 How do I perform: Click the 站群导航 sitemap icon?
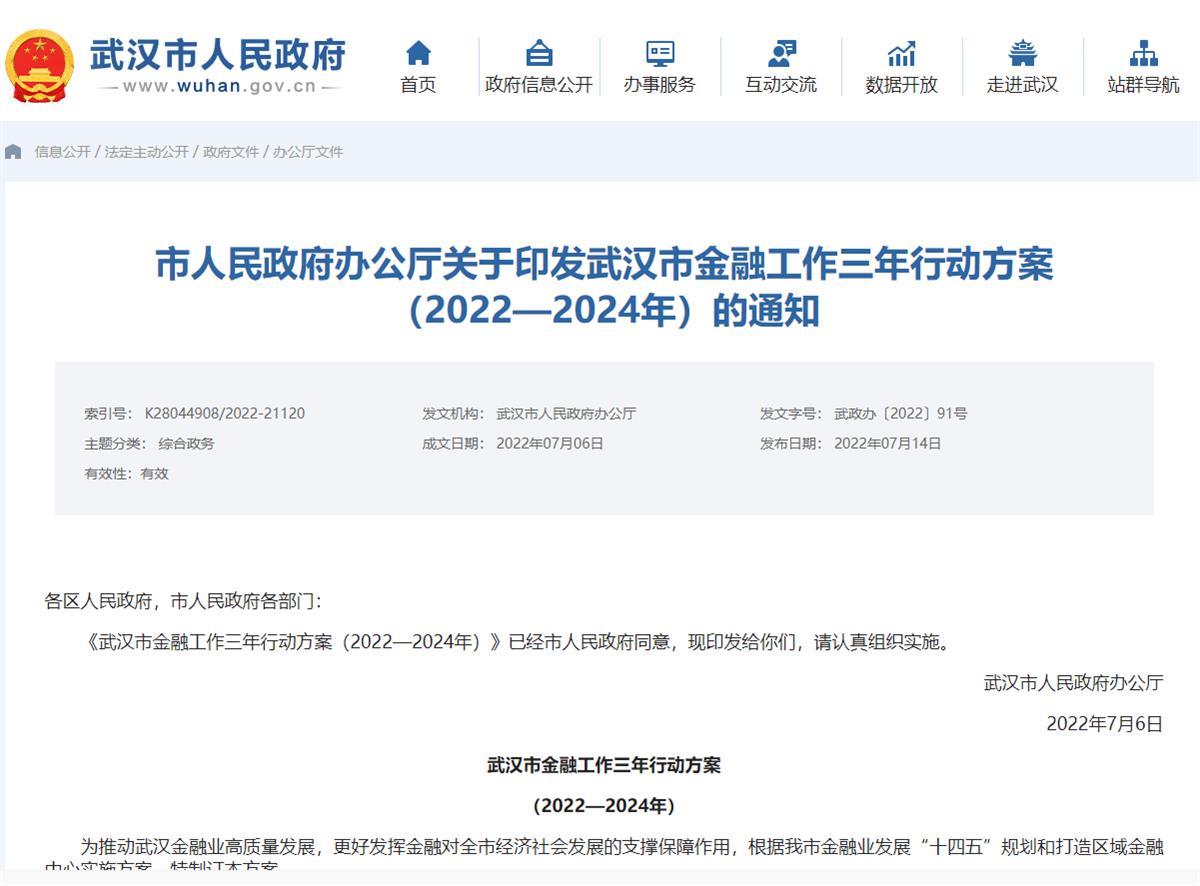(1143, 53)
